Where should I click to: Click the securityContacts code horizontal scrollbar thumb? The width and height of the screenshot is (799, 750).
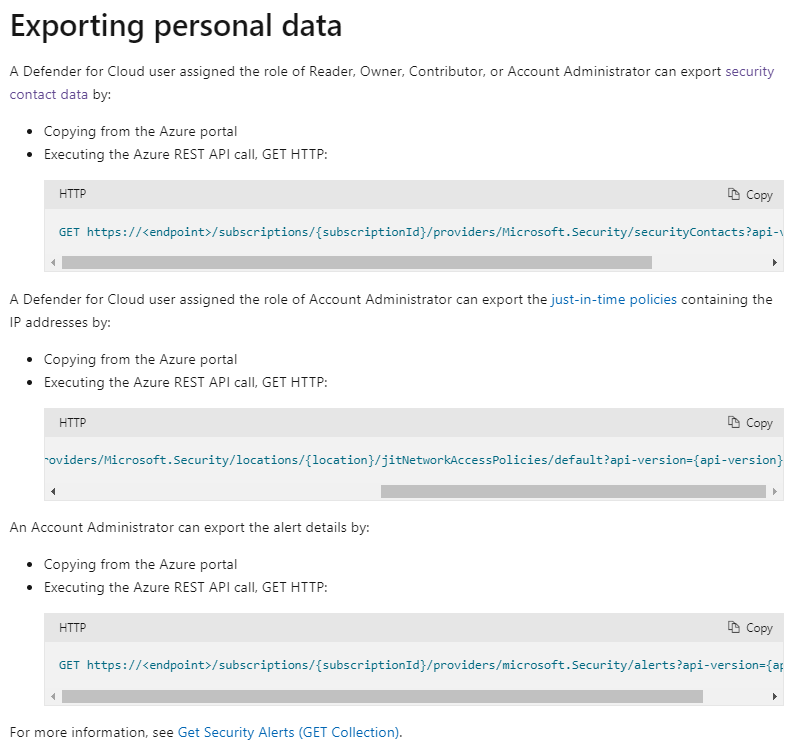356,262
